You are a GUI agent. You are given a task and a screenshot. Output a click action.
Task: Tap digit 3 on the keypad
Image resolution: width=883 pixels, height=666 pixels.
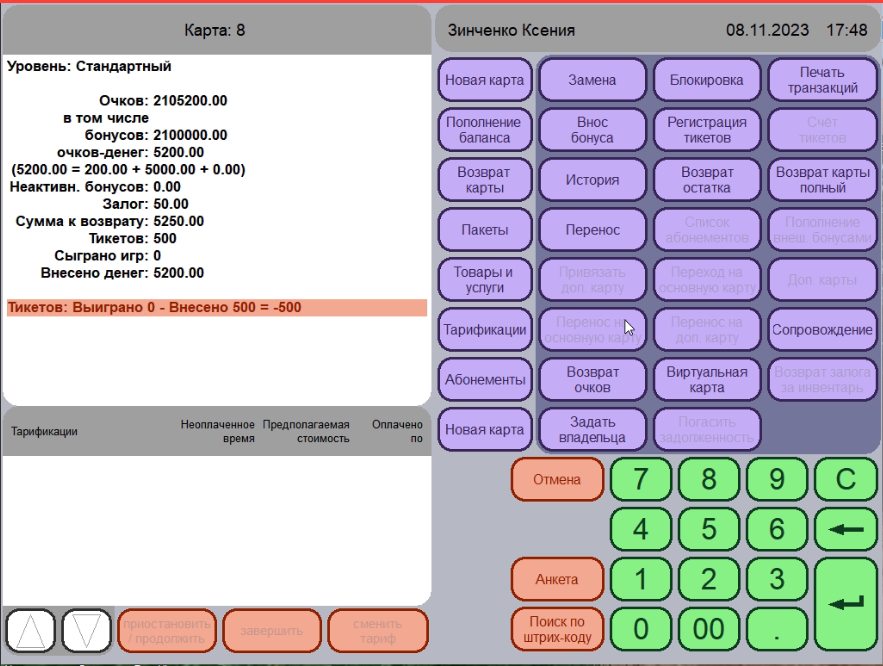pos(777,579)
